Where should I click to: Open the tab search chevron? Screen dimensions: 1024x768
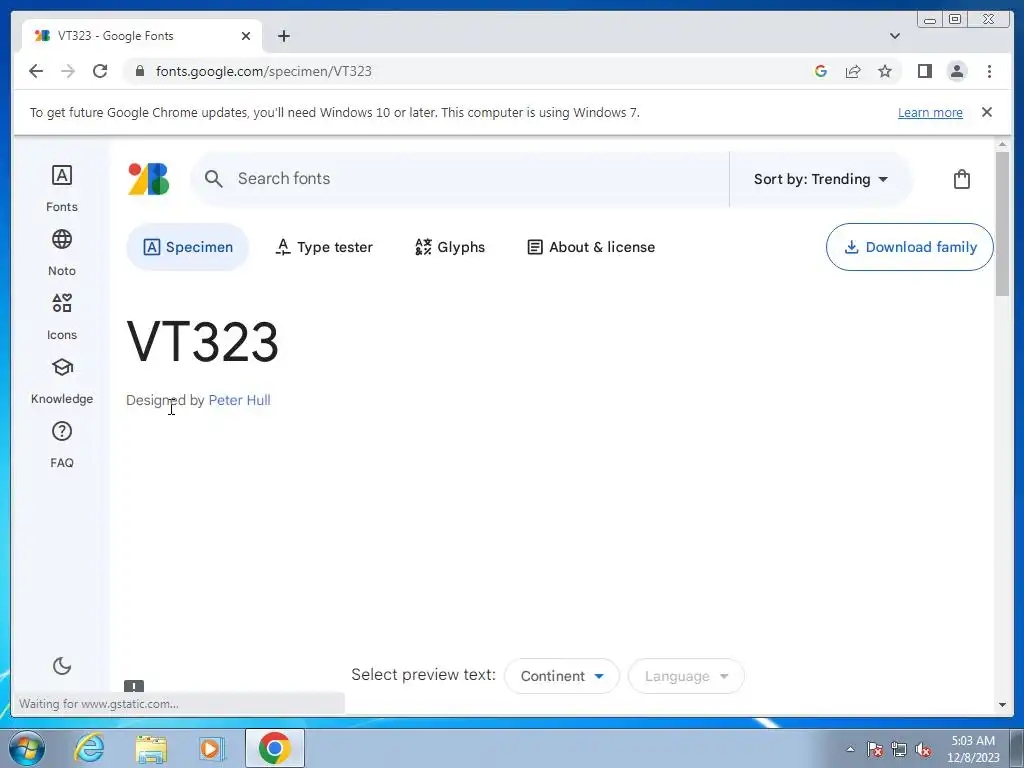(895, 36)
